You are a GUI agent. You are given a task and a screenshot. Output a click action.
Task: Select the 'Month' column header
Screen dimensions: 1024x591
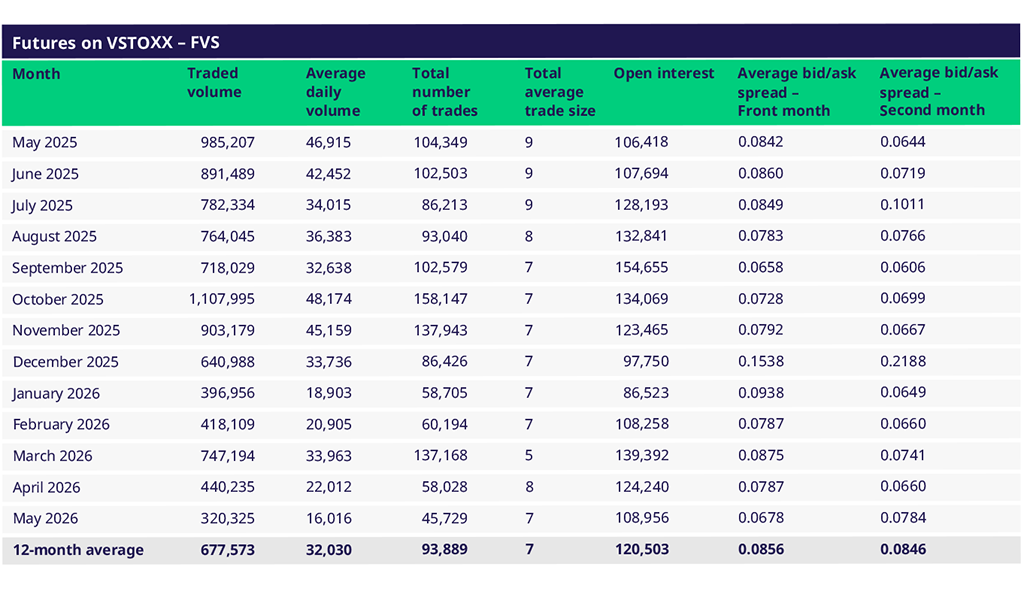[x=36, y=74]
